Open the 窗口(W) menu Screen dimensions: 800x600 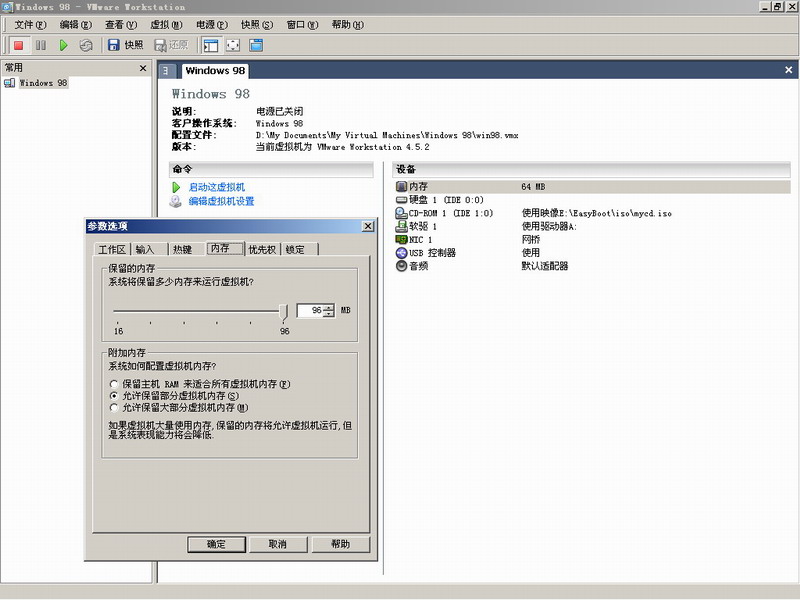pos(302,24)
